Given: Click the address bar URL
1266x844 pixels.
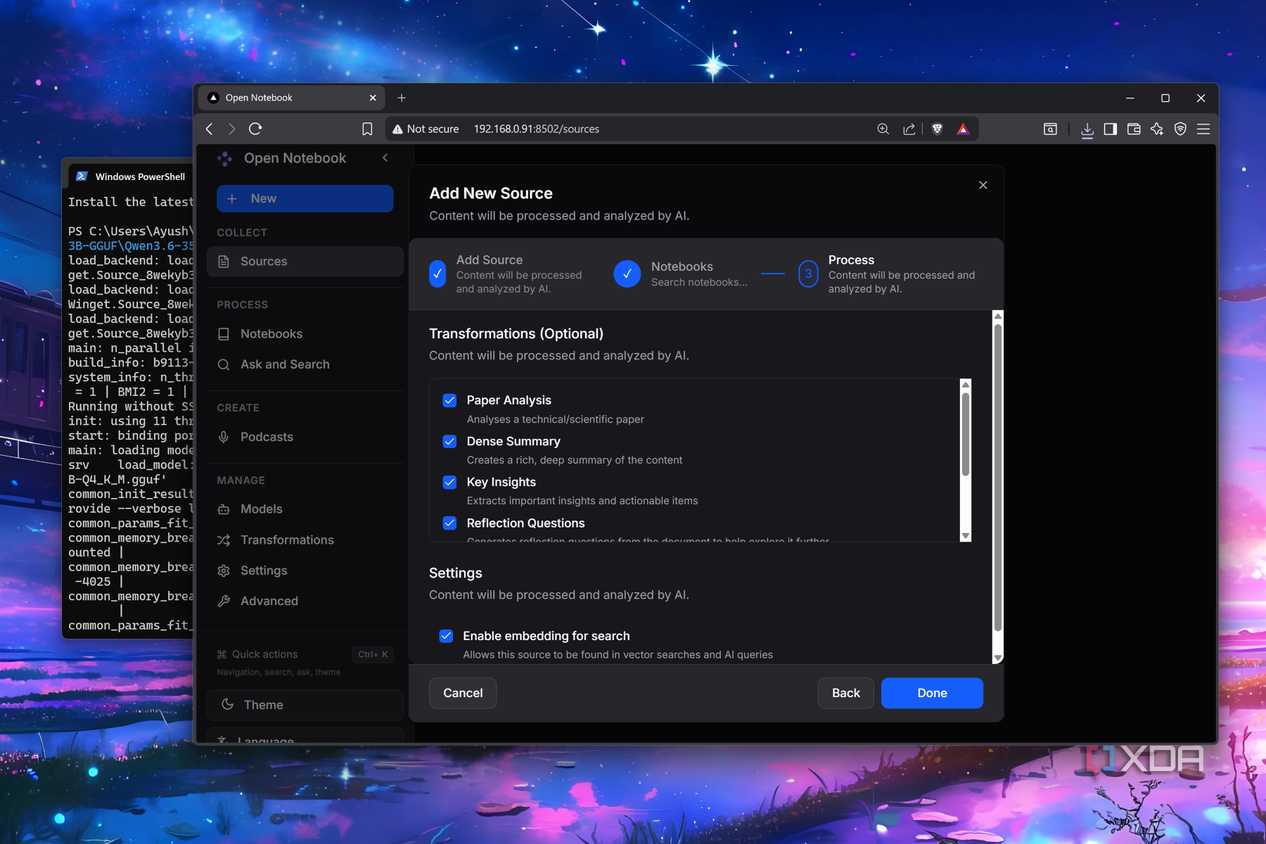Looking at the screenshot, I should [536, 129].
